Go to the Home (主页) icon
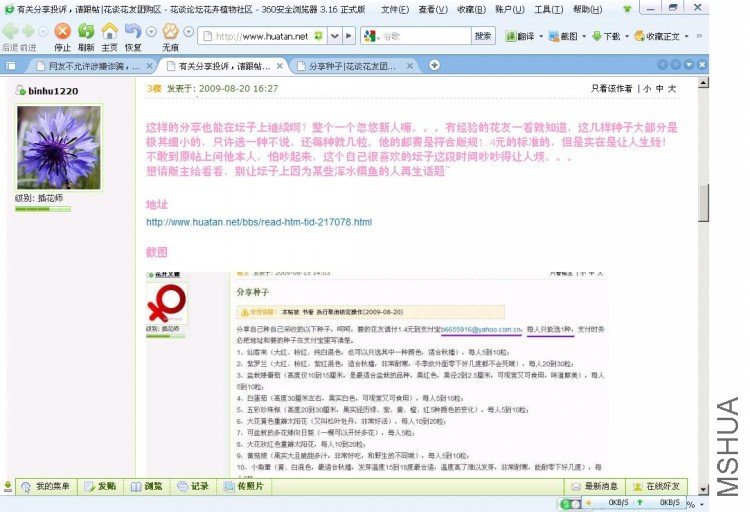750x512 pixels. (110, 32)
